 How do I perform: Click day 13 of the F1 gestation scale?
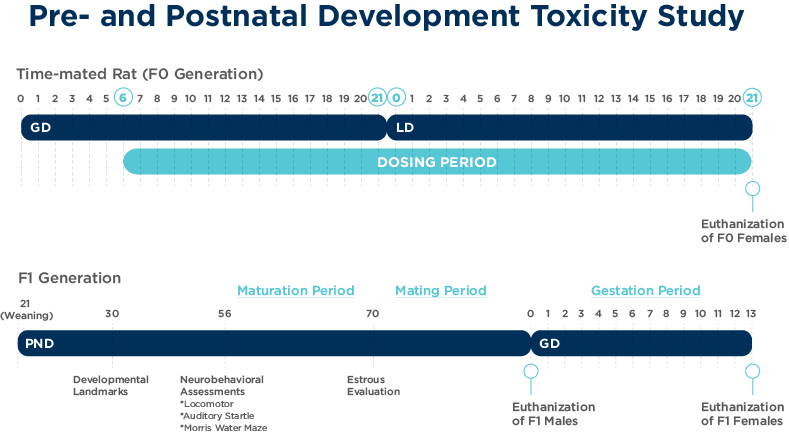tap(751, 314)
